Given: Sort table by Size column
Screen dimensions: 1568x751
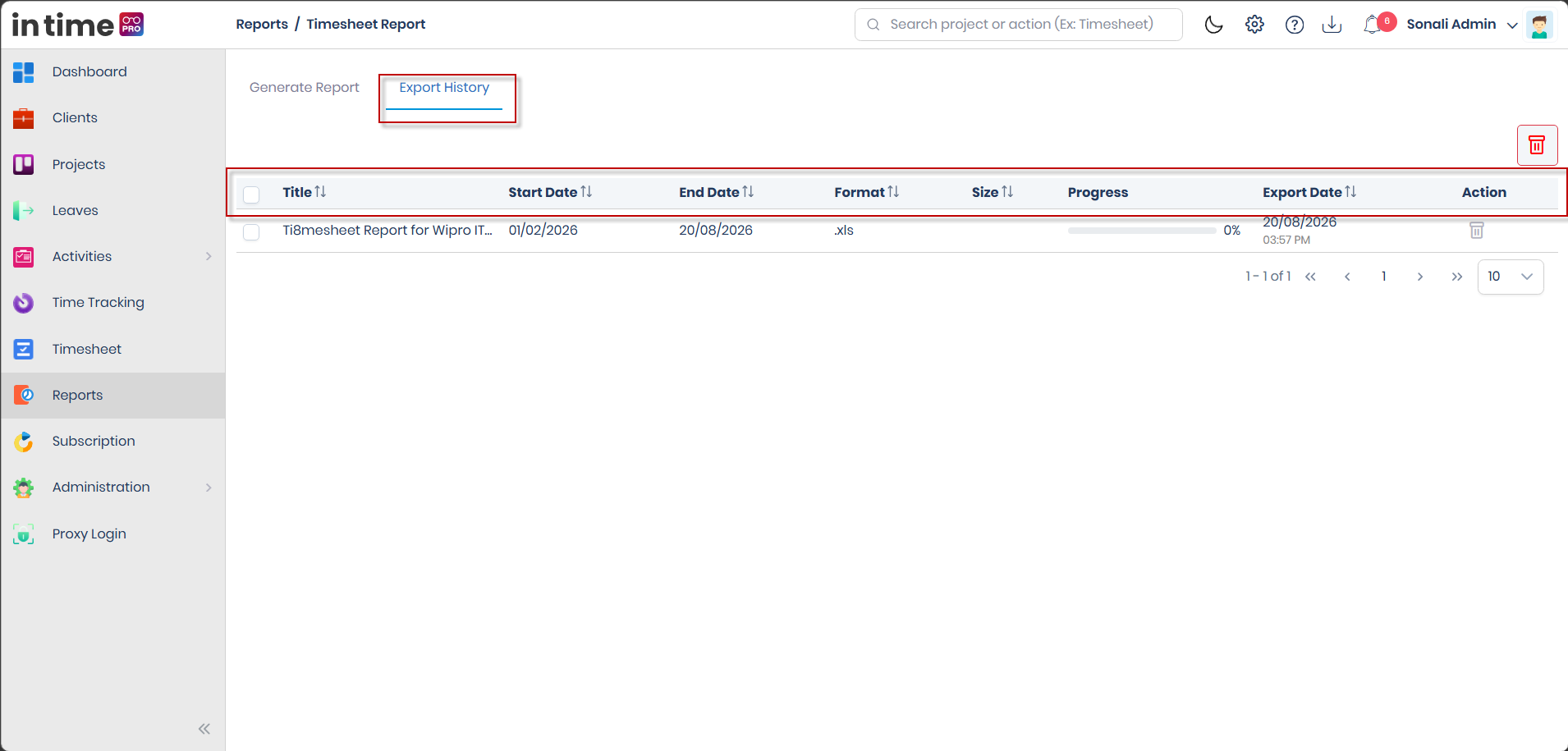Looking at the screenshot, I should coord(1007,192).
